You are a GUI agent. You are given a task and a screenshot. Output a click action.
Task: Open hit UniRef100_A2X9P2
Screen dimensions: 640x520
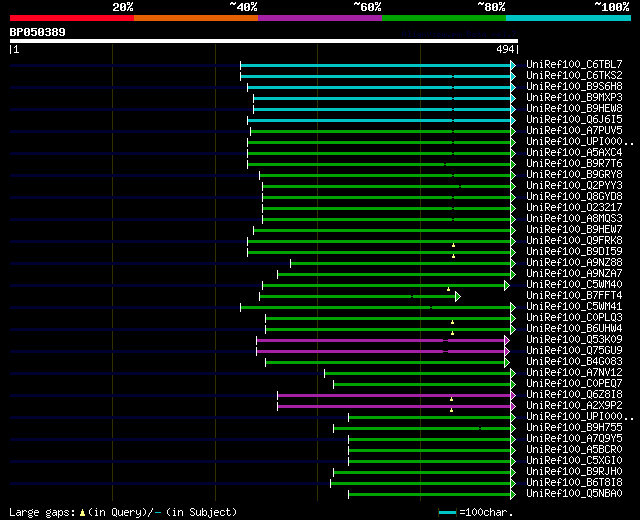(574, 406)
